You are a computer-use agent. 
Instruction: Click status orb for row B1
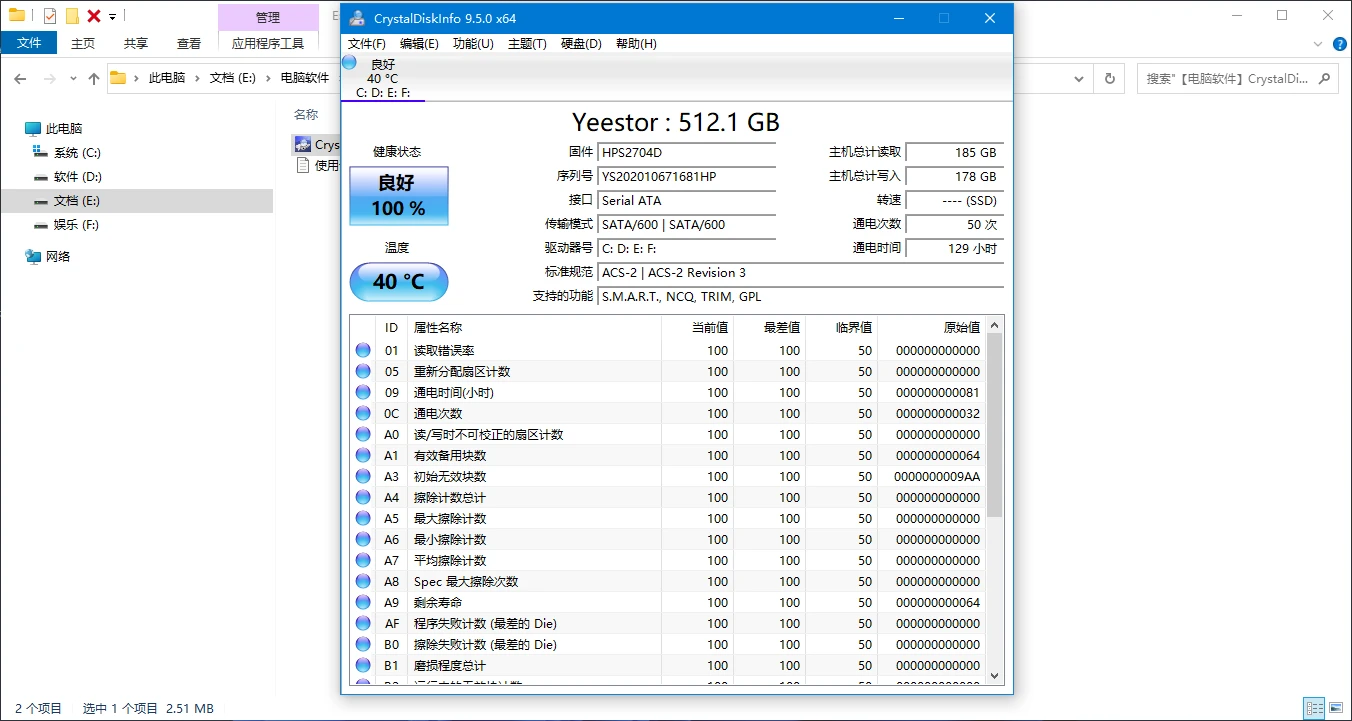[x=363, y=665]
